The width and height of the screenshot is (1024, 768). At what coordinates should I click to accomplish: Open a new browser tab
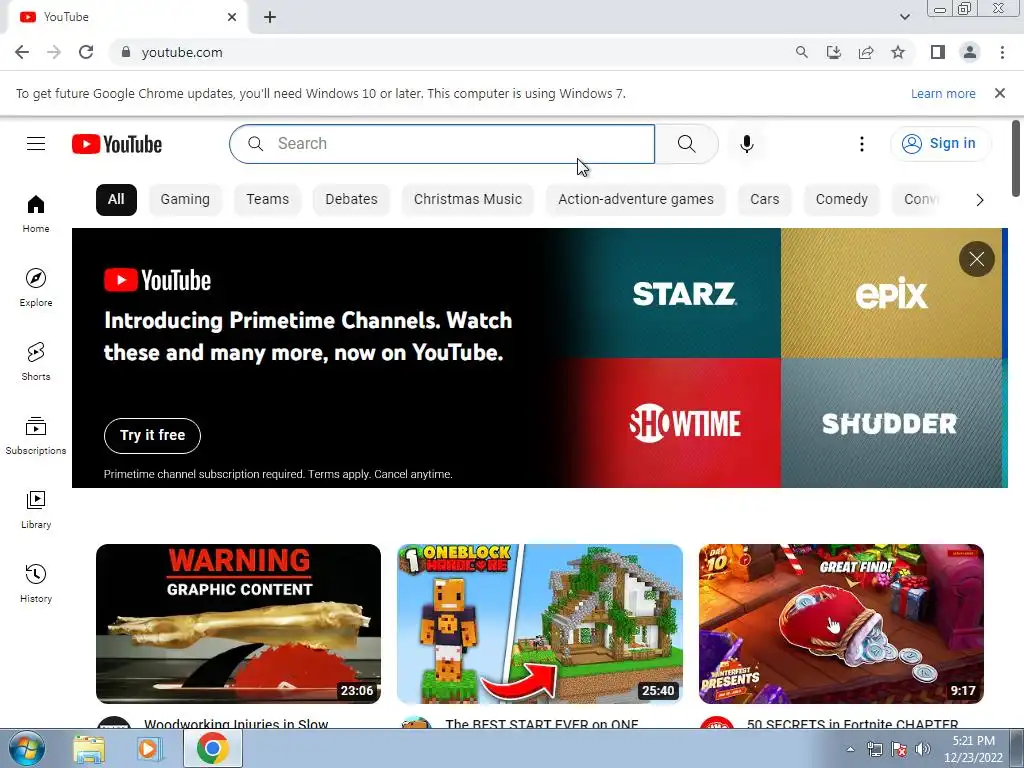pyautogui.click(x=270, y=17)
